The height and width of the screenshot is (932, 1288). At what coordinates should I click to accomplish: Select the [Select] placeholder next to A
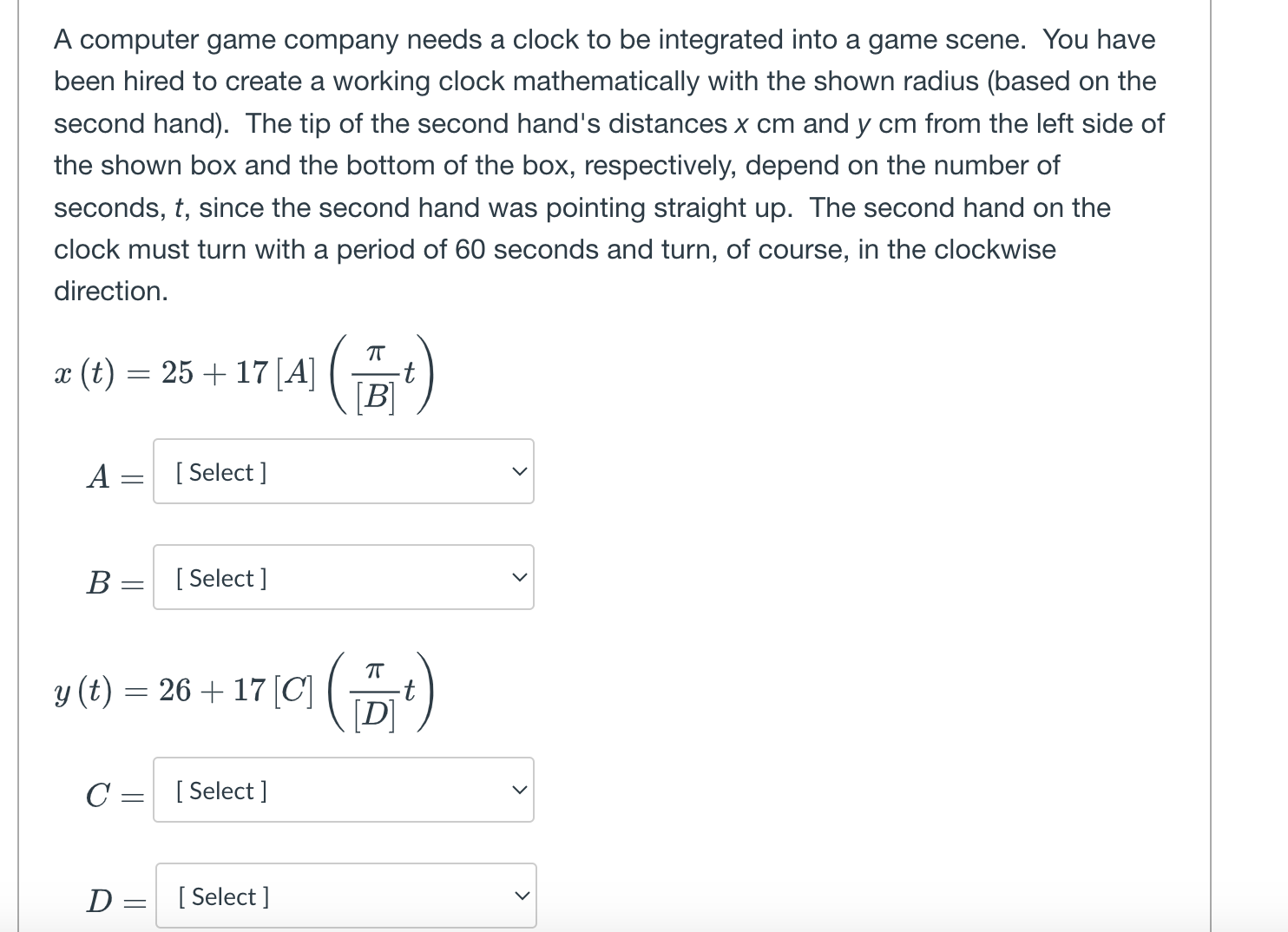220,471
